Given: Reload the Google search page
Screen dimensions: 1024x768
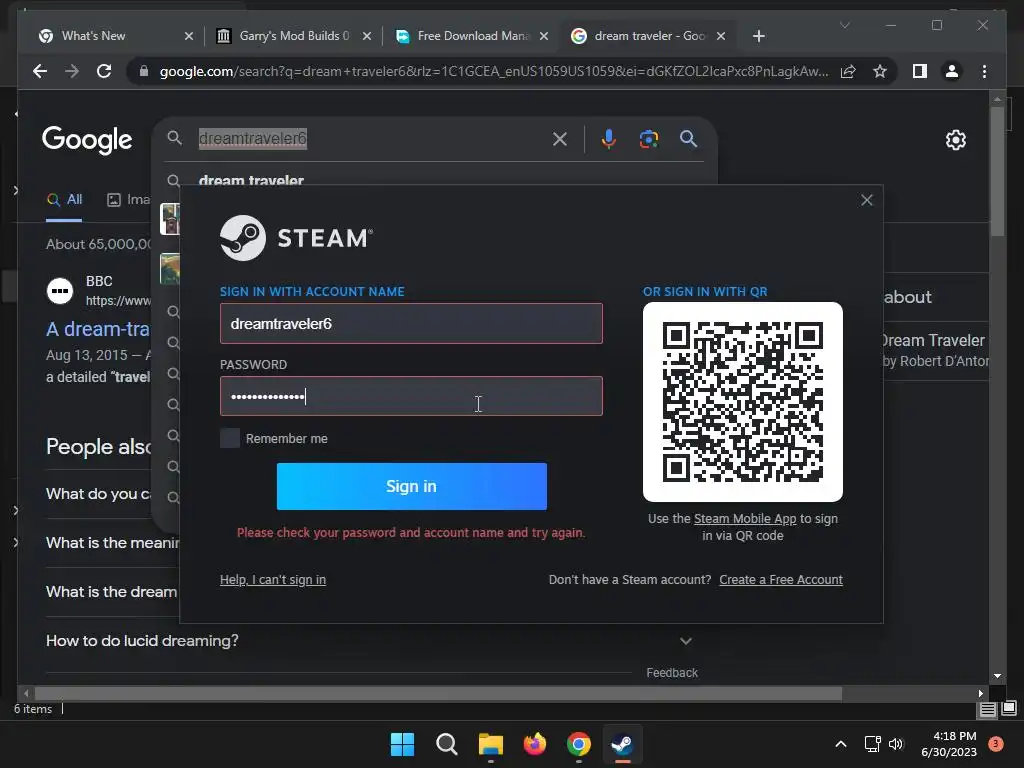Looking at the screenshot, I should tap(104, 71).
